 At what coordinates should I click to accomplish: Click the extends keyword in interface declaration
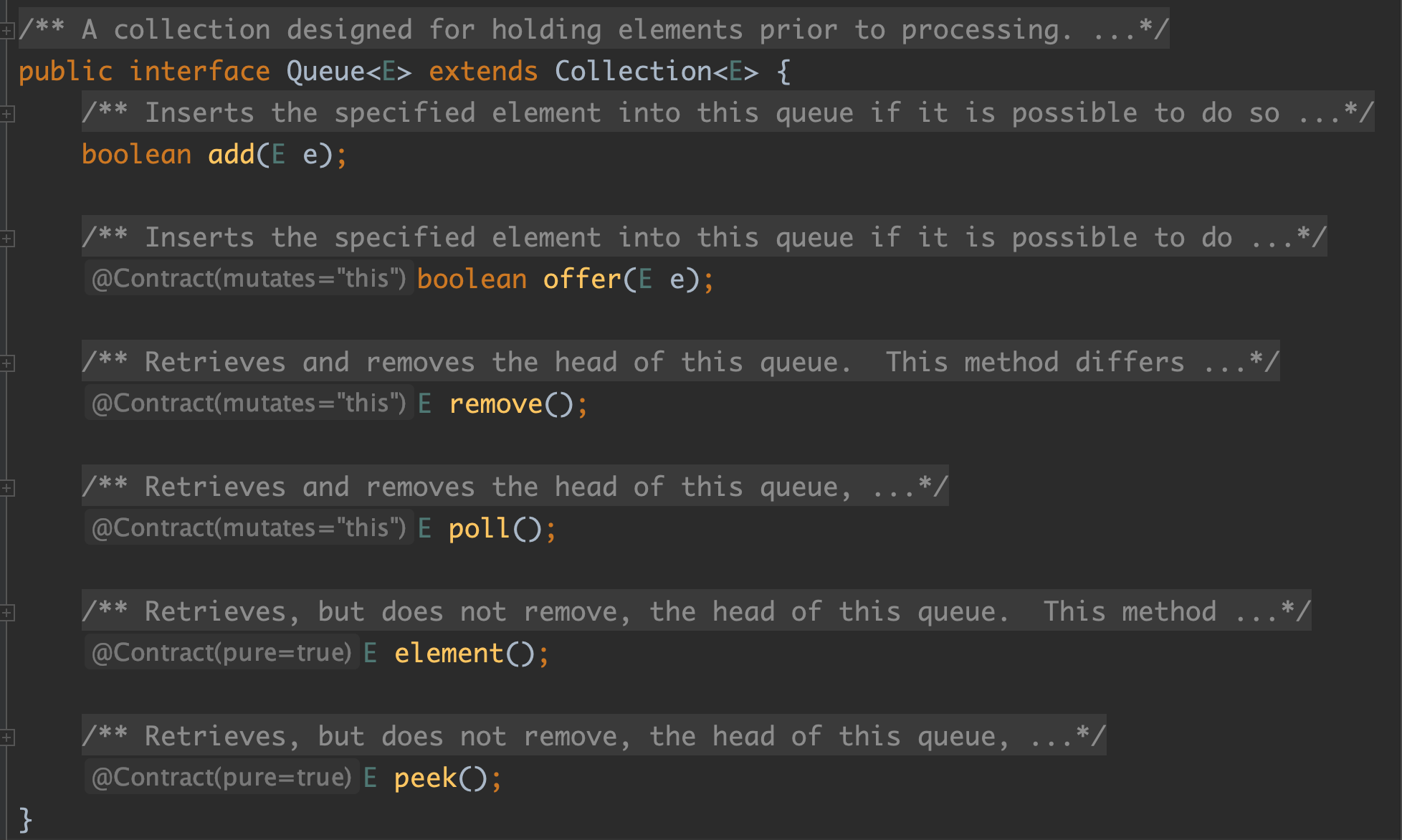[482, 72]
